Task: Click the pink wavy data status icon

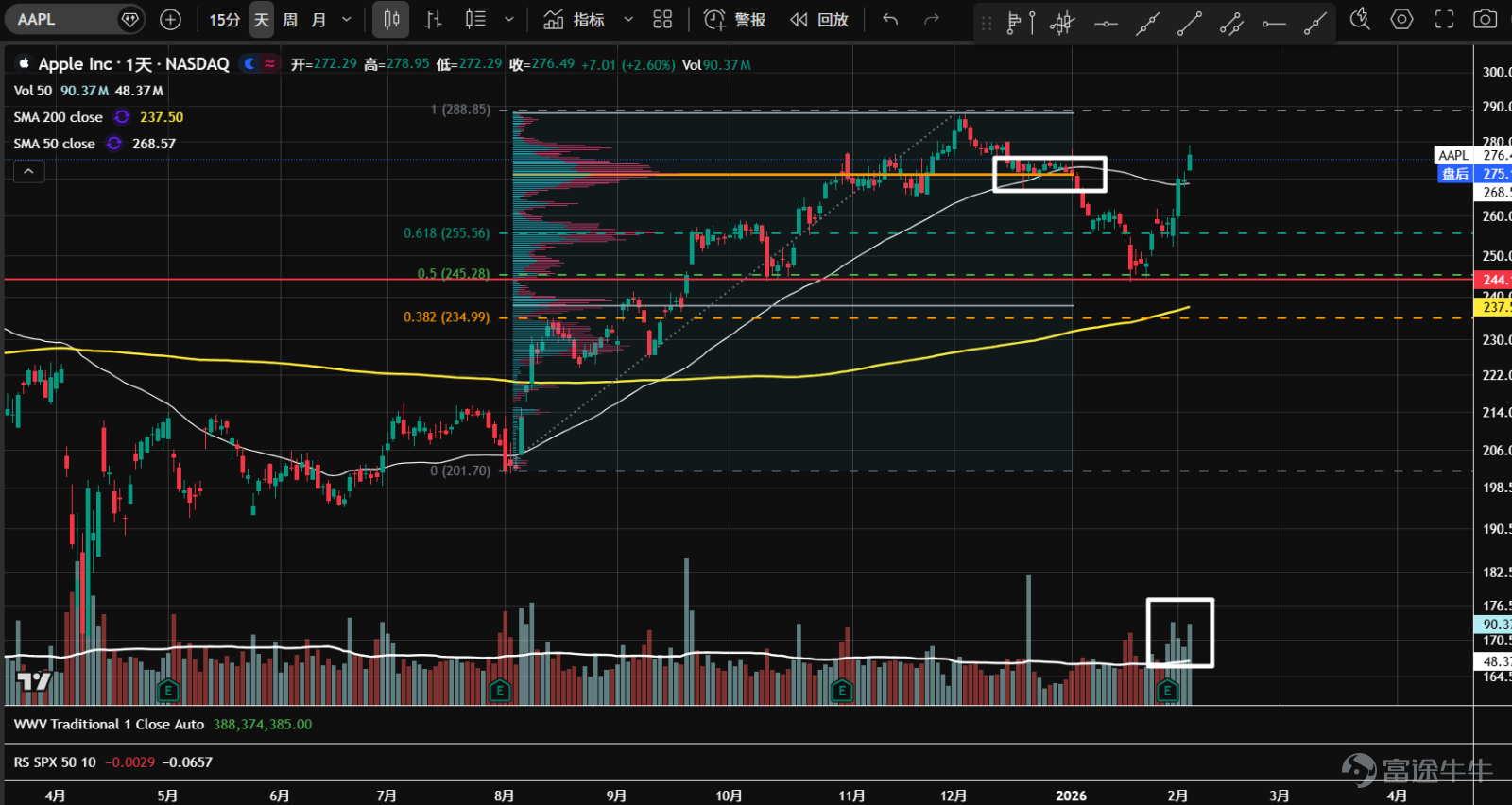Action: (269, 64)
